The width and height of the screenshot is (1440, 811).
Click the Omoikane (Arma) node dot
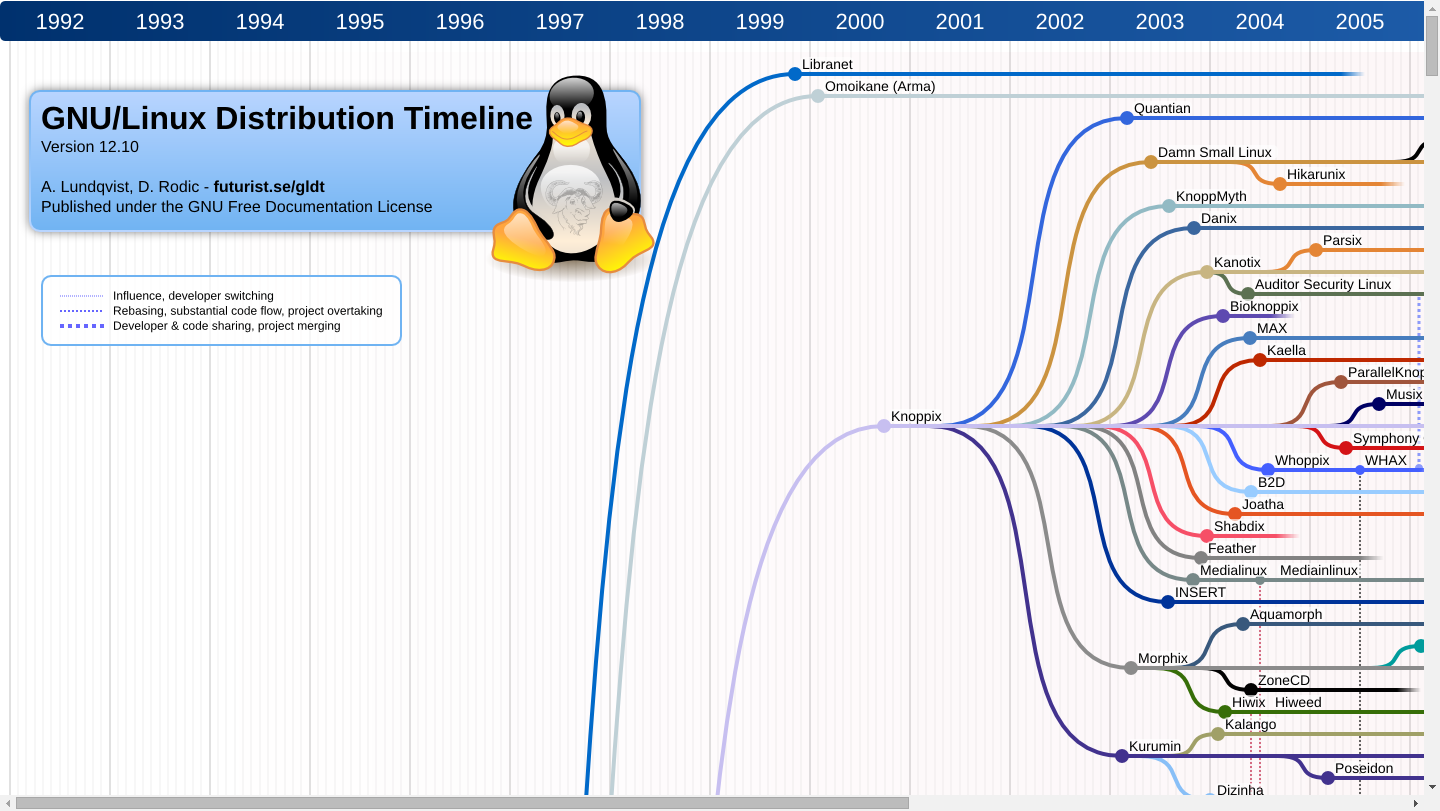[x=818, y=96]
